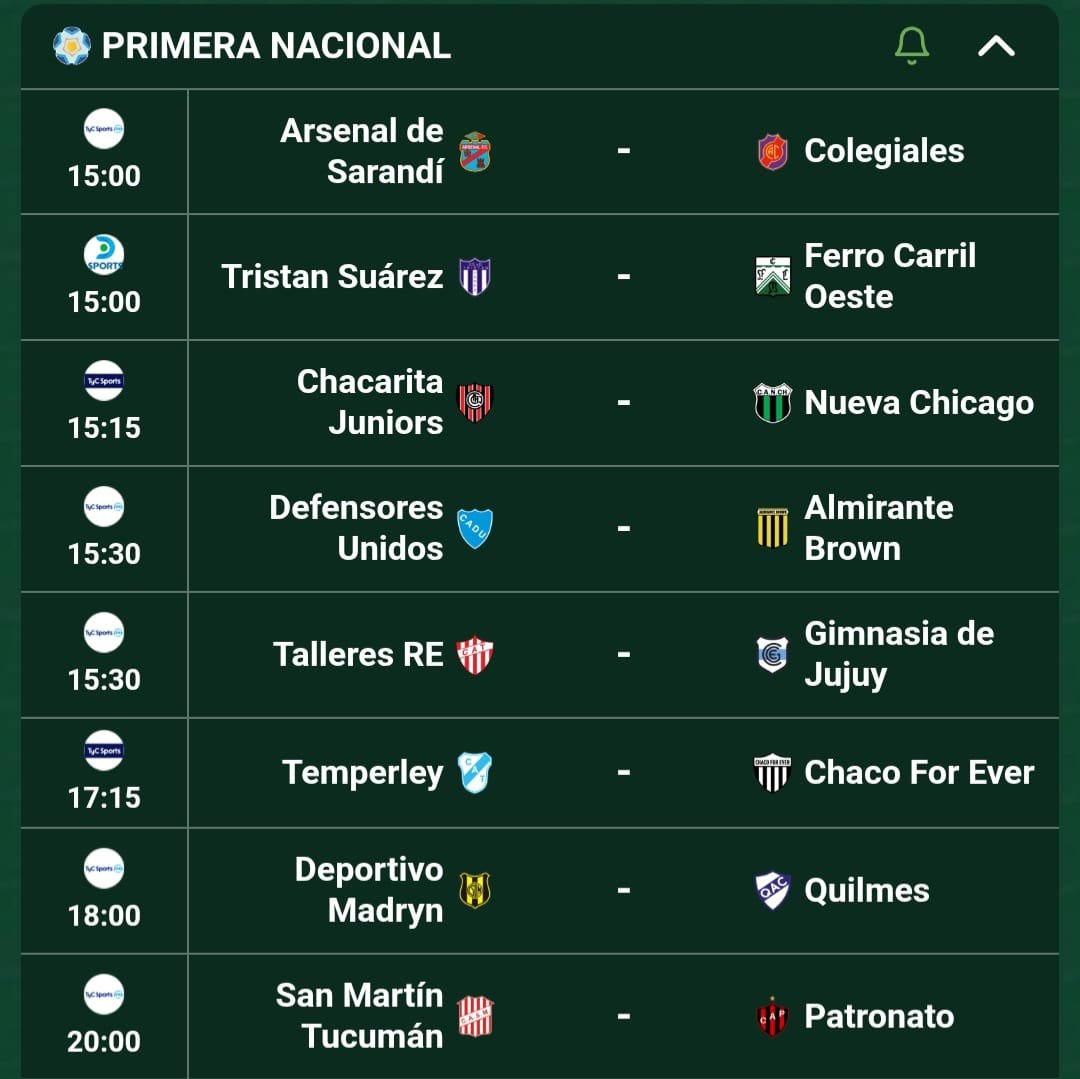
Task: Open the Defensores Unidos CADU shield
Action: [x=475, y=528]
